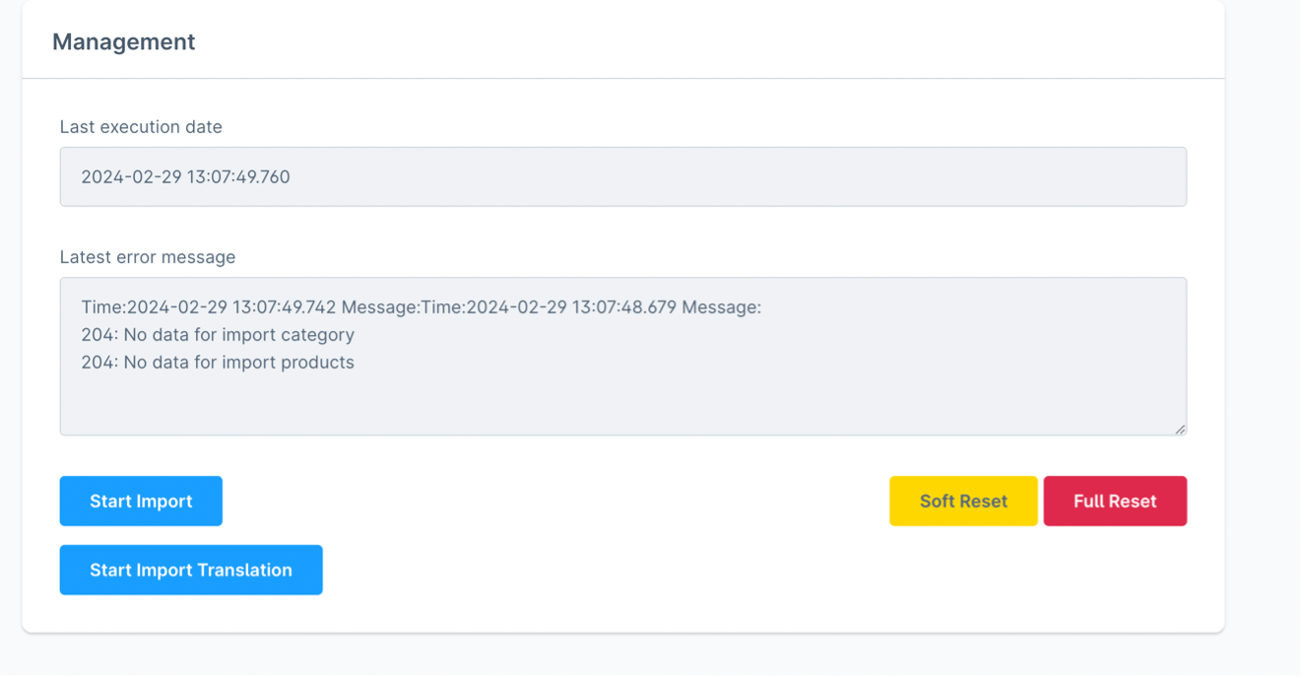This screenshot has height=678, width=1304.
Task: Activate the blue Start Import action
Action: click(140, 501)
